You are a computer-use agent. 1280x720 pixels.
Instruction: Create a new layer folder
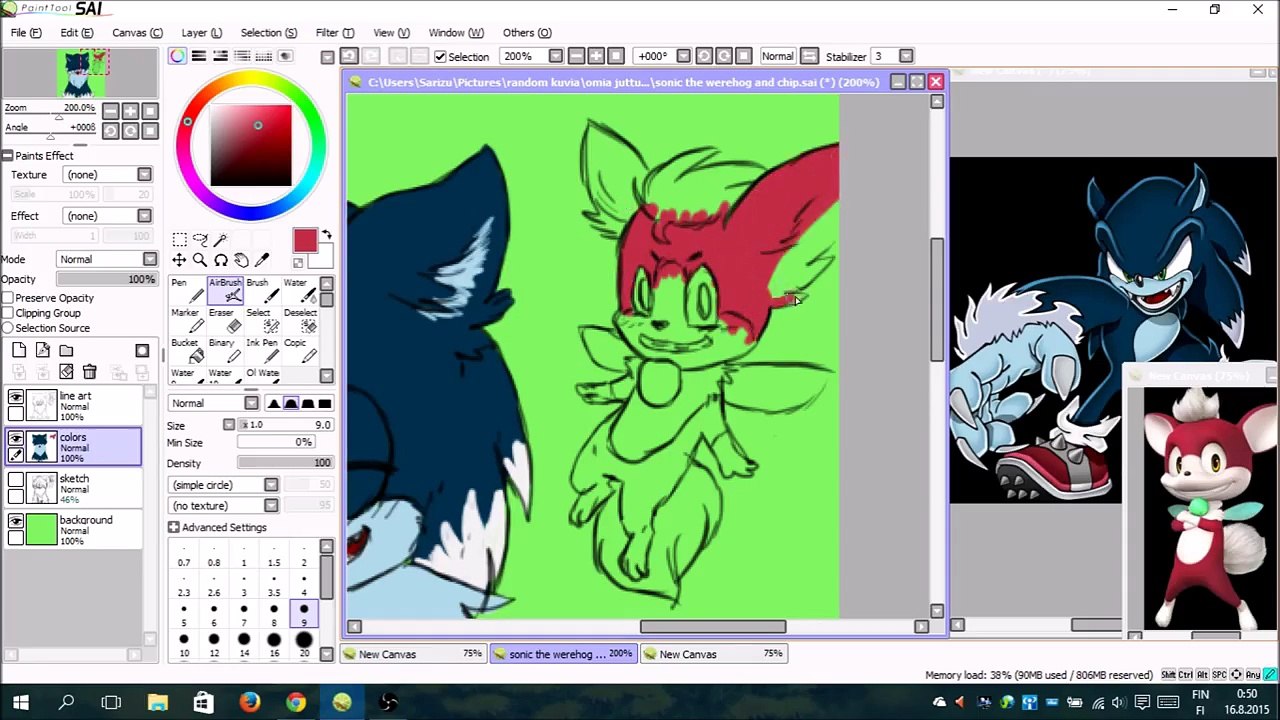pyautogui.click(x=66, y=350)
